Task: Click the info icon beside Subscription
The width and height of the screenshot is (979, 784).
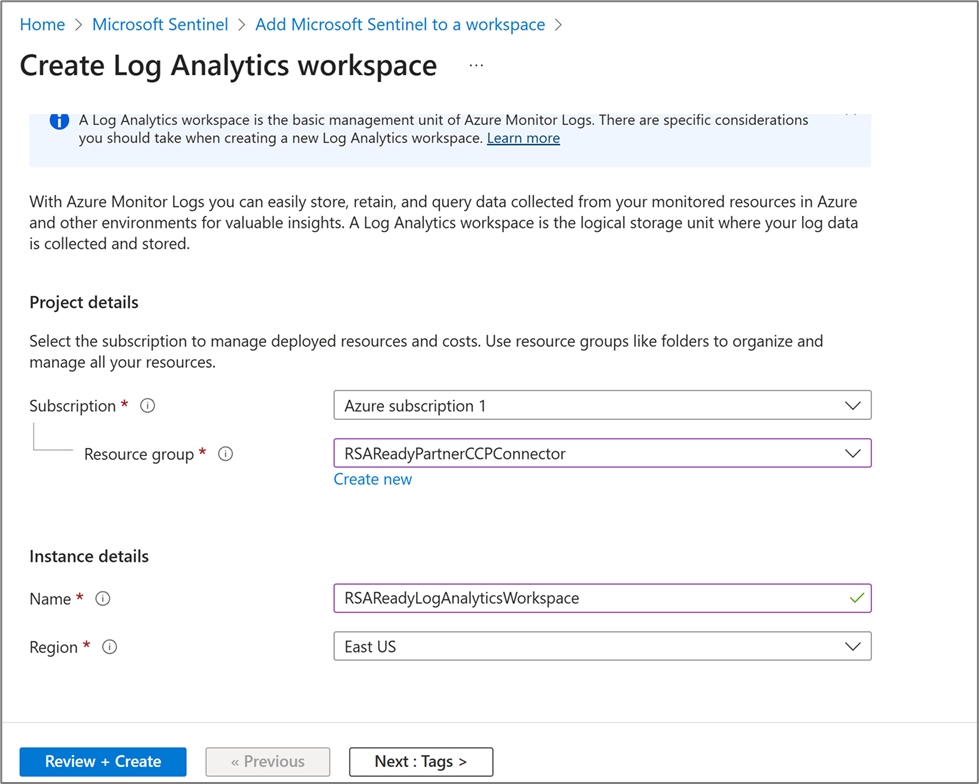Action: point(148,406)
